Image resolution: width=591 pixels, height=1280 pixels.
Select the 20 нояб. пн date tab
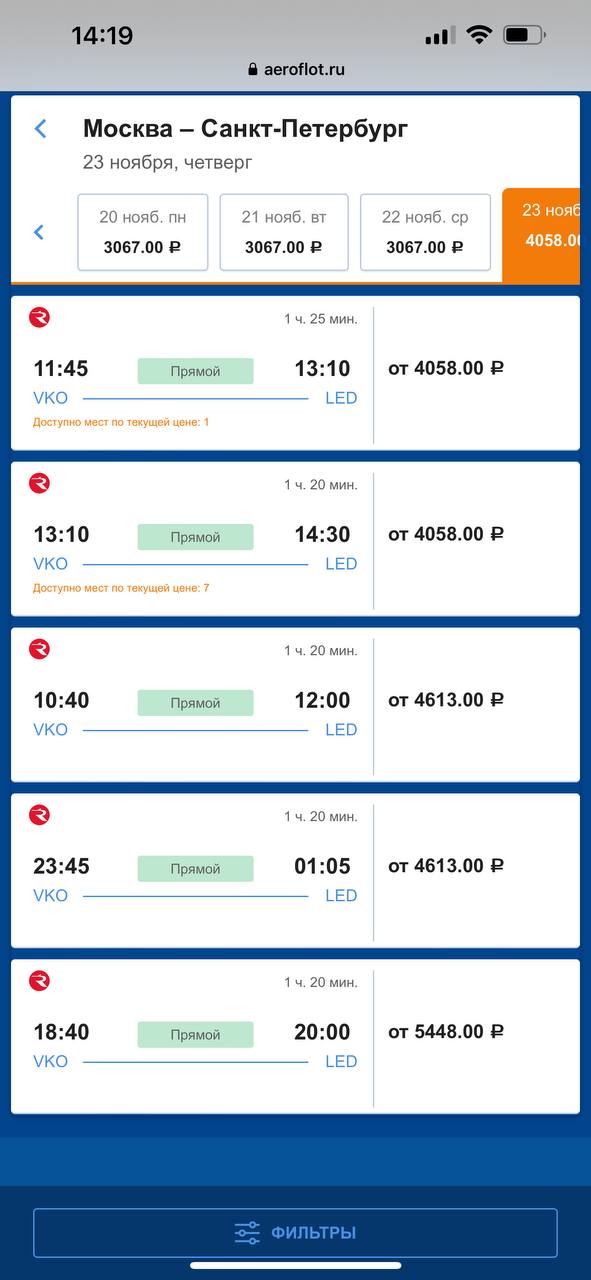click(143, 232)
